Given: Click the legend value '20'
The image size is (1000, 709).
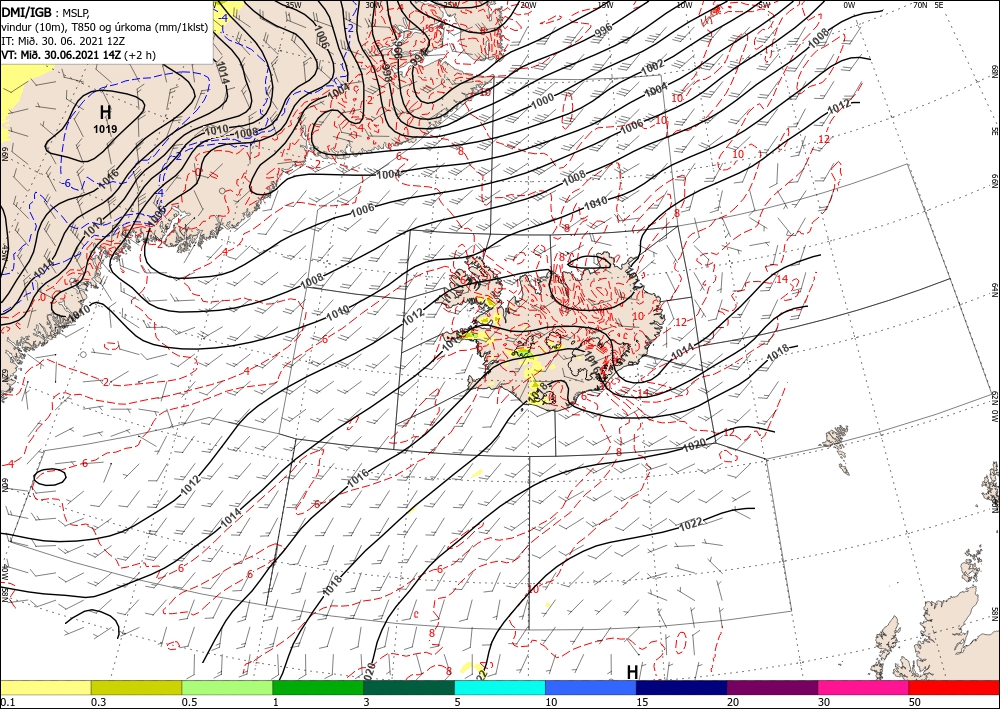Looking at the screenshot, I should [x=733, y=702].
